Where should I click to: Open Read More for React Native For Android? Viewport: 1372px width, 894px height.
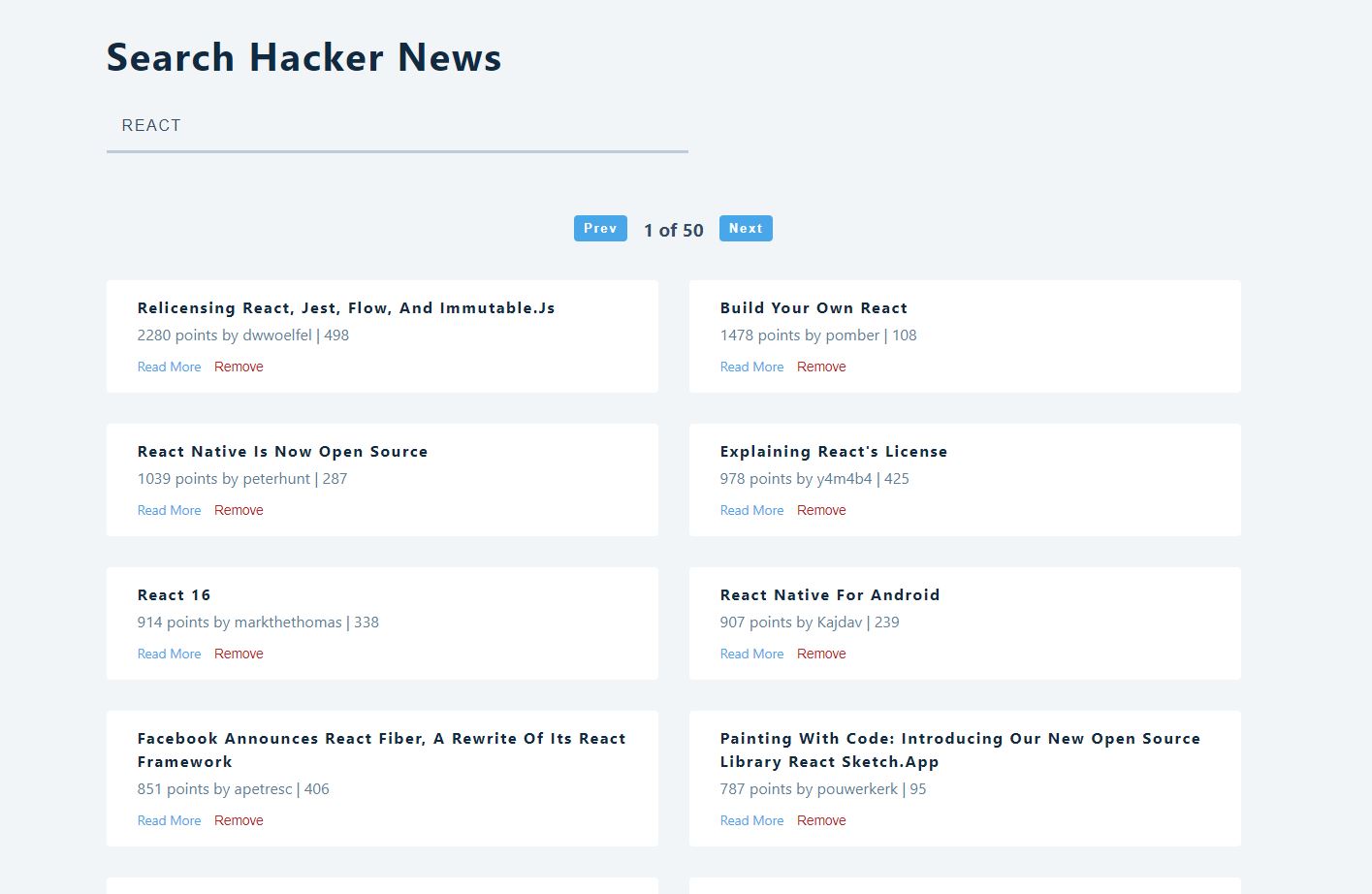[x=751, y=654]
